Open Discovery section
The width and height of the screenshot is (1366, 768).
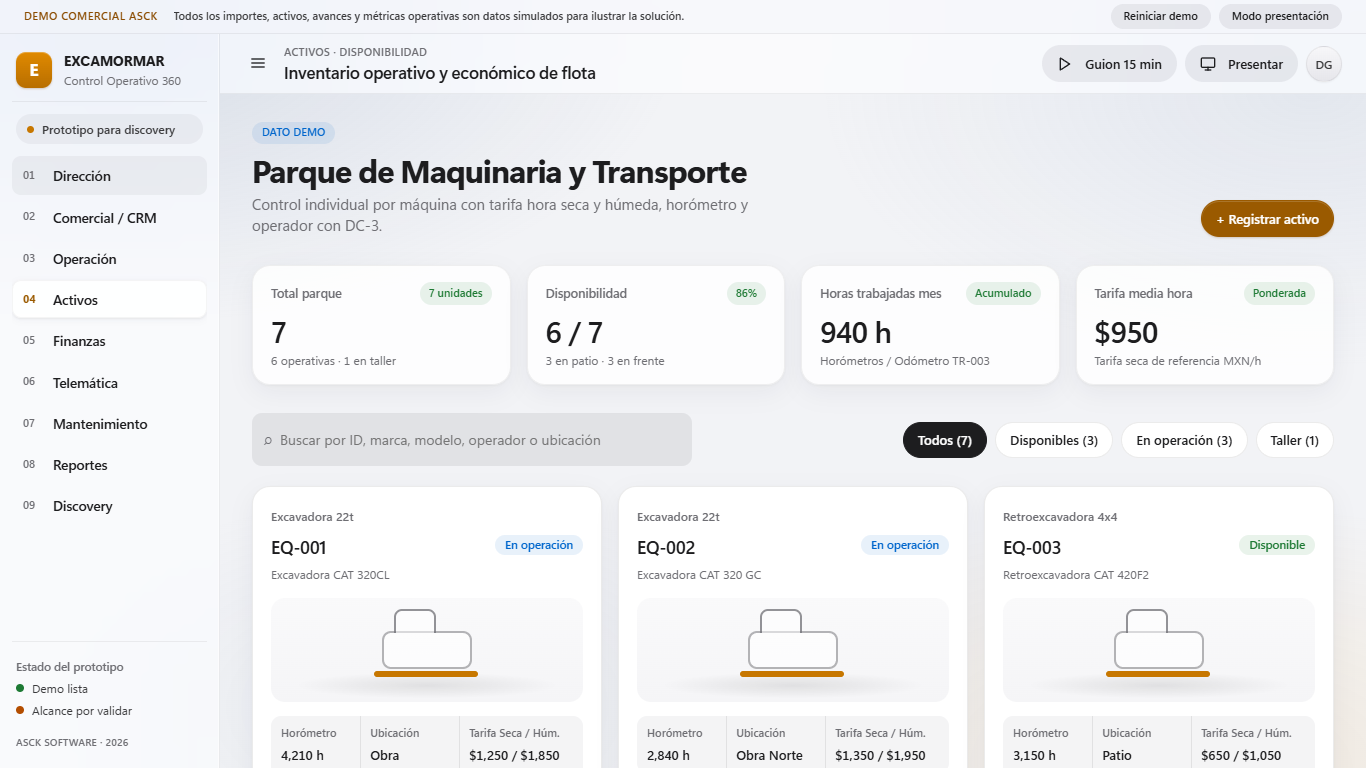[110, 506]
